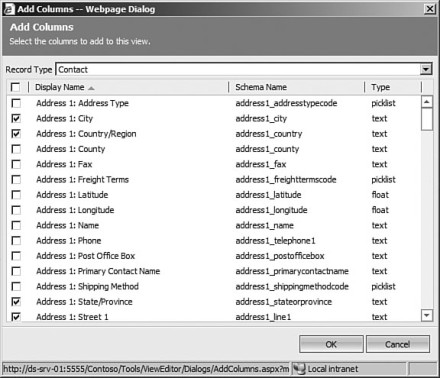Select the address1_addresstypecode schema name
The image size is (440, 378).
[x=286, y=103]
